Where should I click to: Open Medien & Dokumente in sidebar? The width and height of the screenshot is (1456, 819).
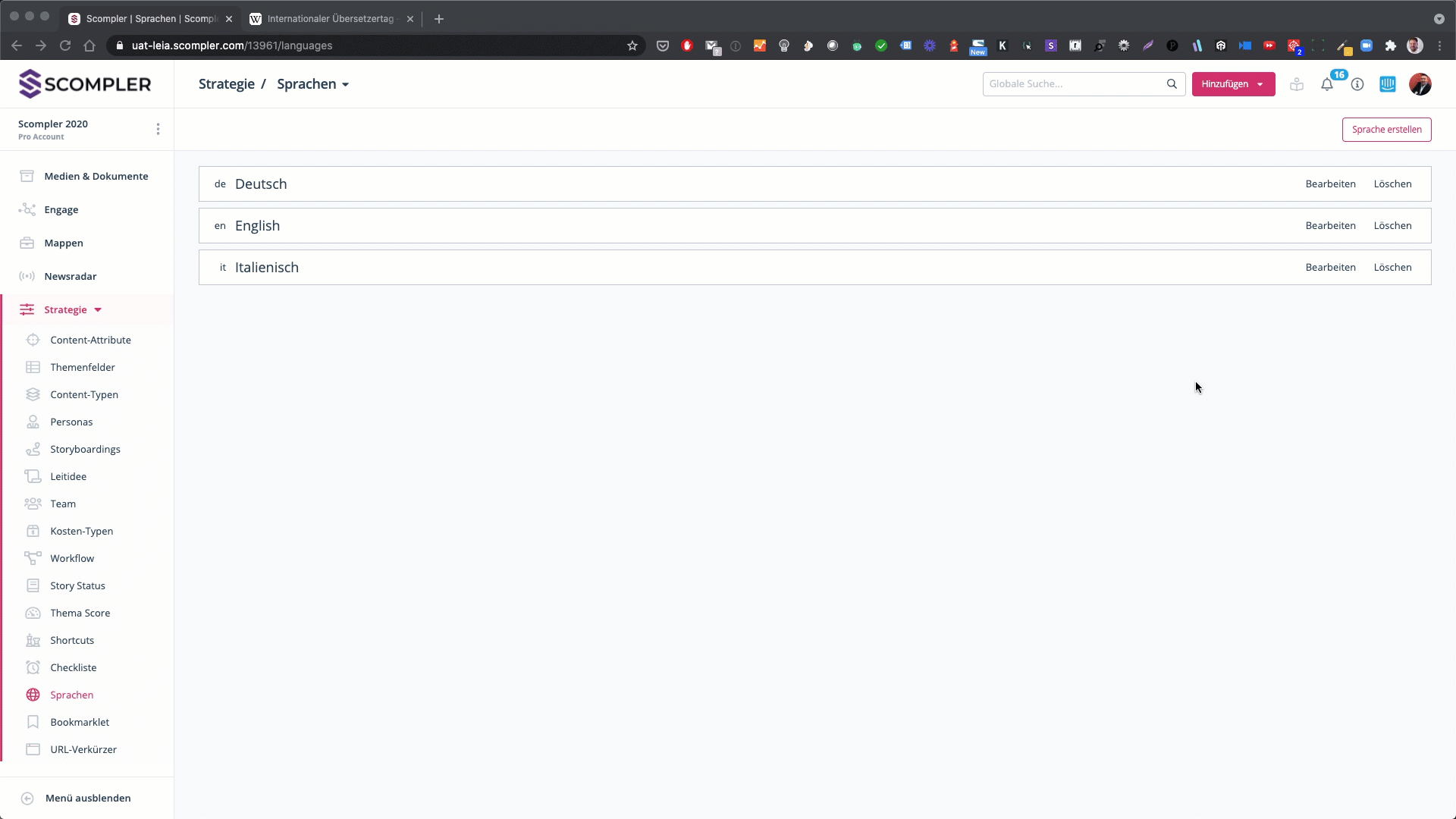(x=96, y=176)
